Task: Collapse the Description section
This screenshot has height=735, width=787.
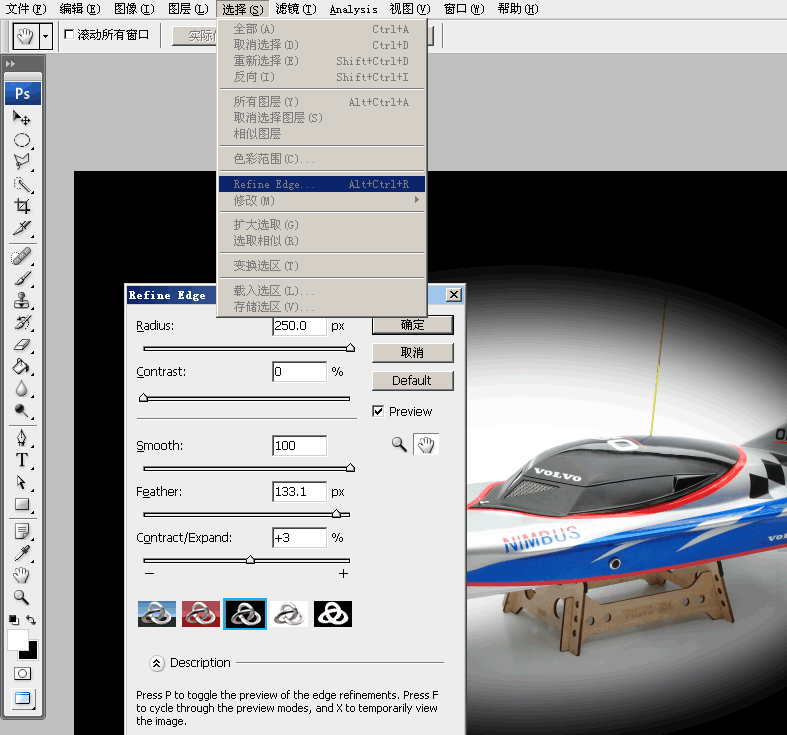Action: point(157,664)
